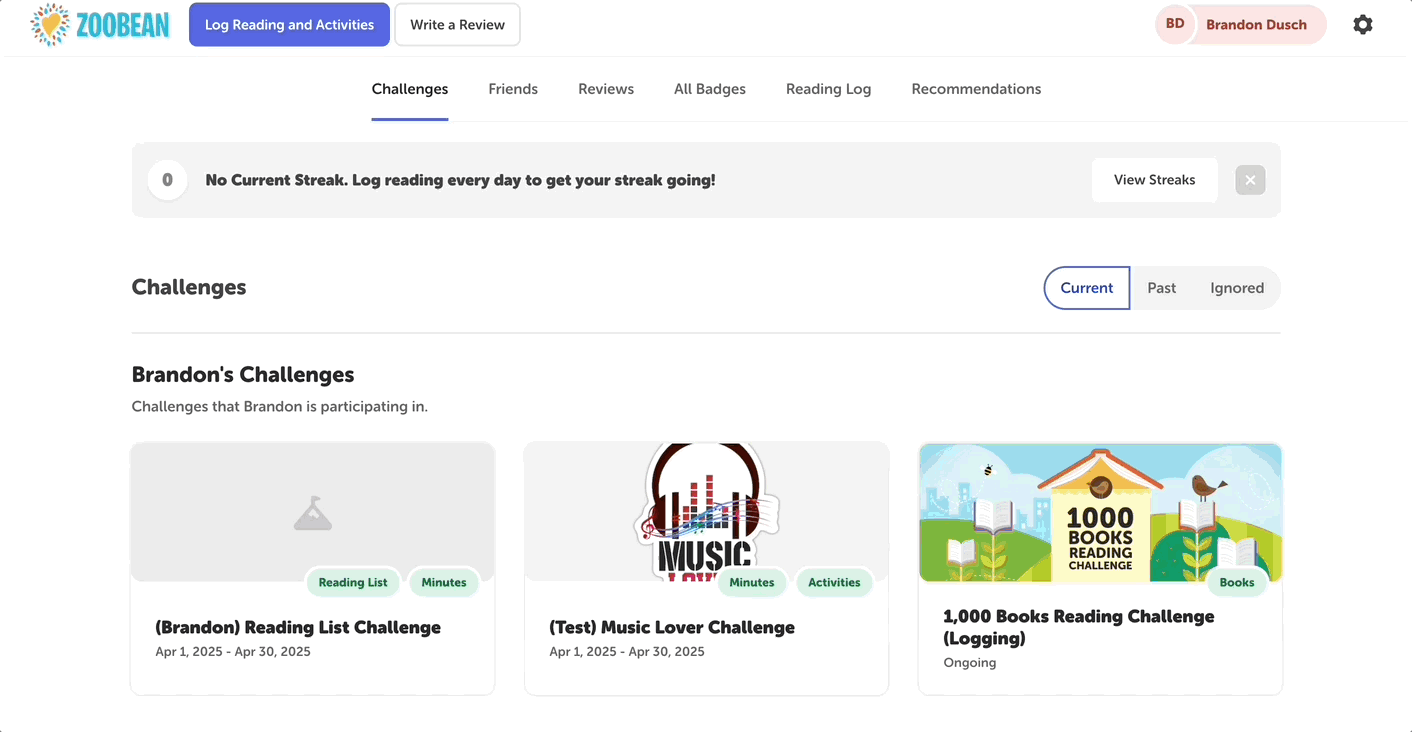Screen dimensions: 1412x732
Task: Click the placeholder image on Reading List Challenge
Action: pos(313,513)
